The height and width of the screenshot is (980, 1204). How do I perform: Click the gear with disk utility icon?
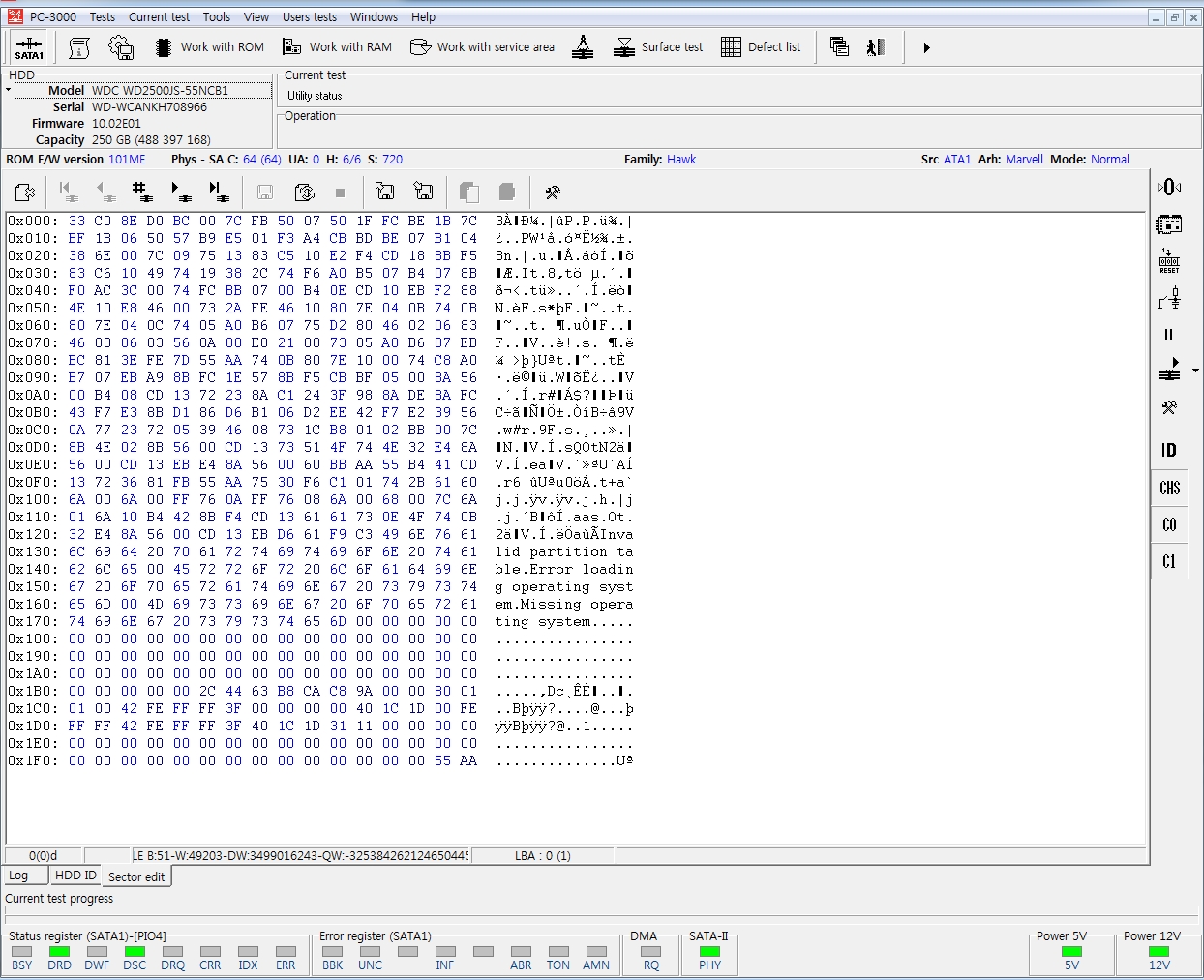point(121,46)
